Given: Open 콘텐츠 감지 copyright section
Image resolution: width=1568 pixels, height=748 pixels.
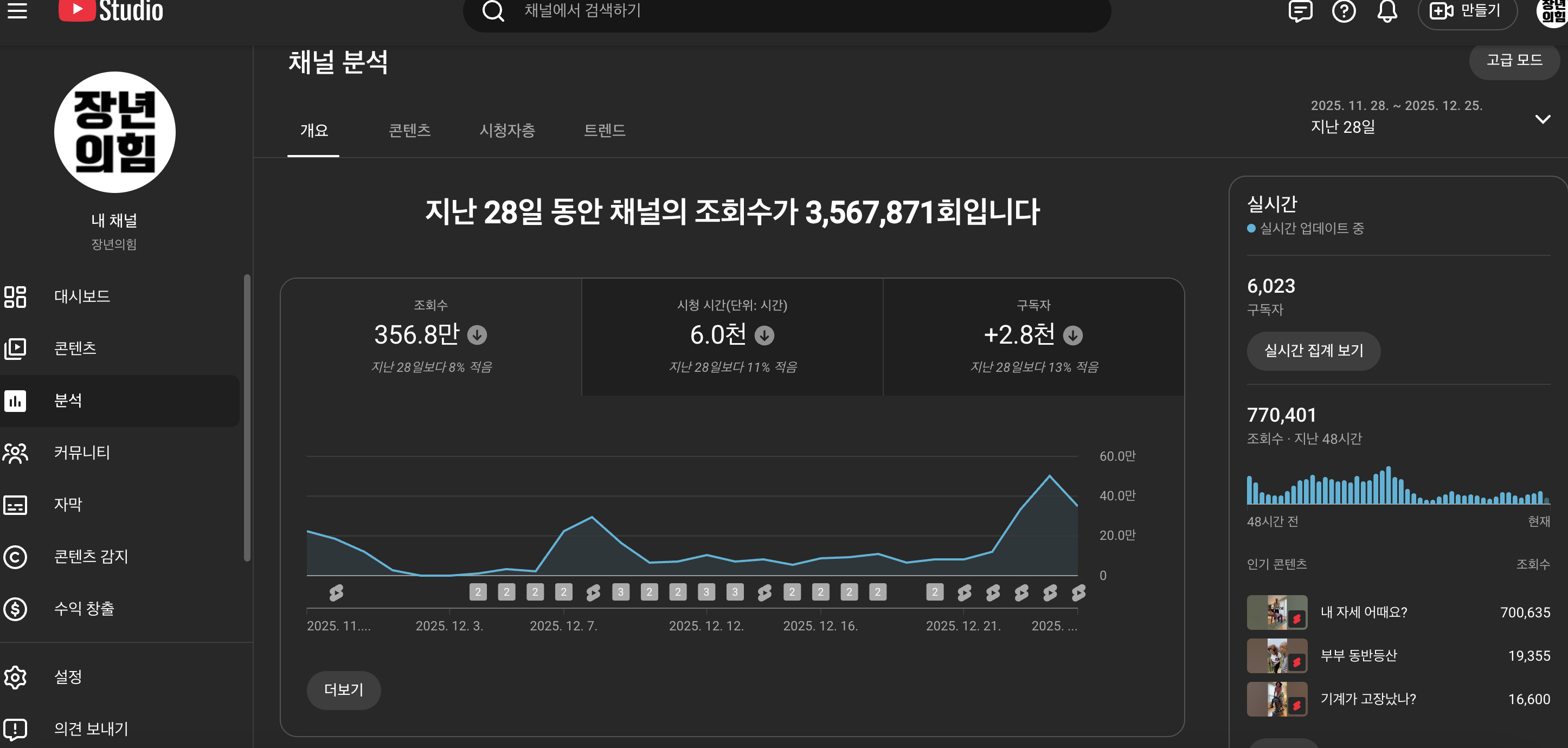Looking at the screenshot, I should (x=91, y=556).
